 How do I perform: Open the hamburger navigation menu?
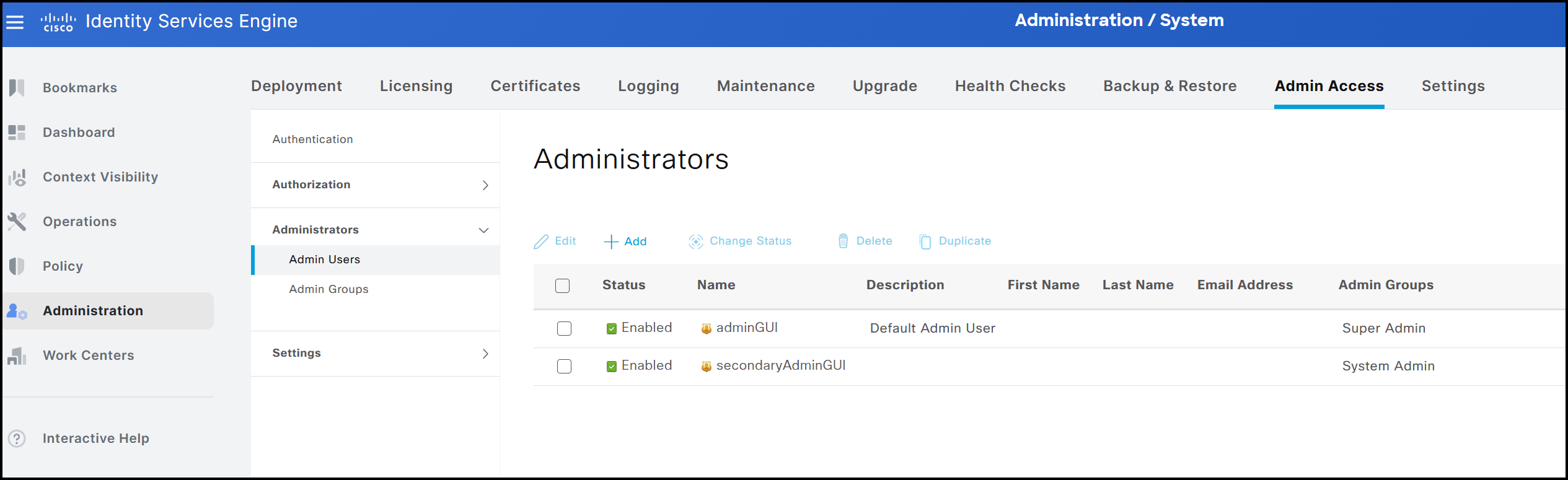click(x=15, y=22)
